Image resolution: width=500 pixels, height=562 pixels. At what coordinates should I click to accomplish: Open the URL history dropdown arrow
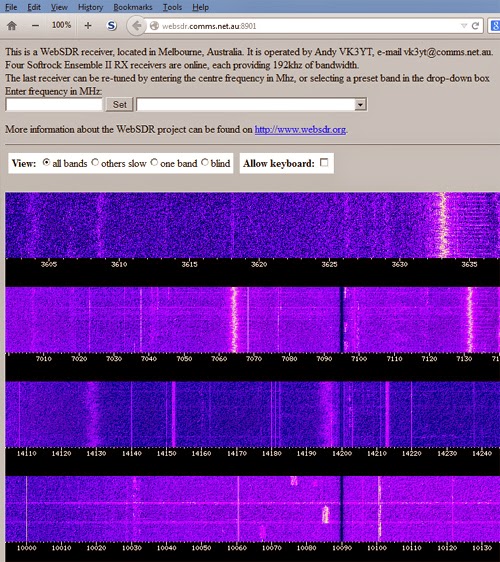(x=464, y=26)
